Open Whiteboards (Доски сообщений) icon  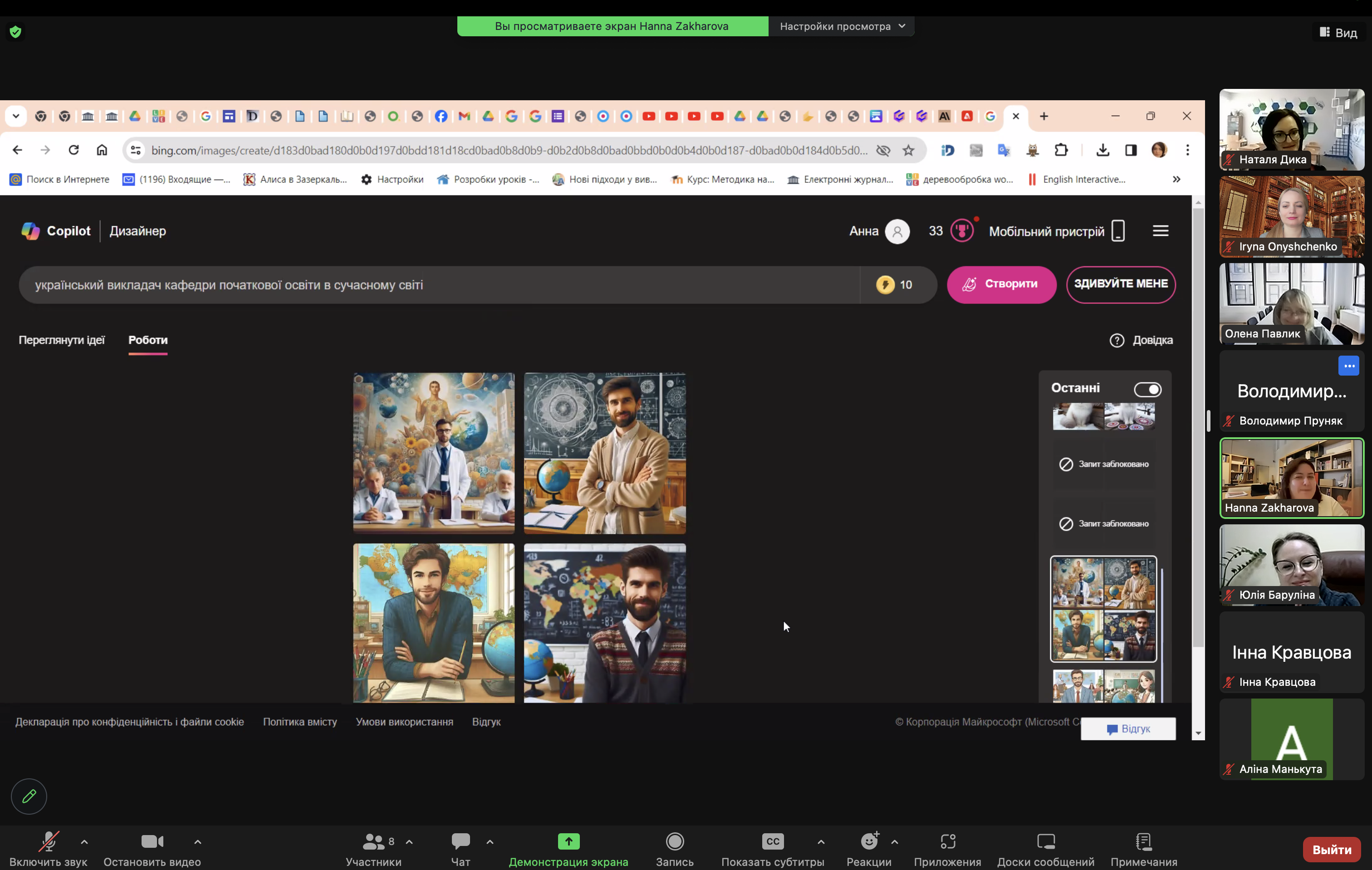tap(1045, 841)
